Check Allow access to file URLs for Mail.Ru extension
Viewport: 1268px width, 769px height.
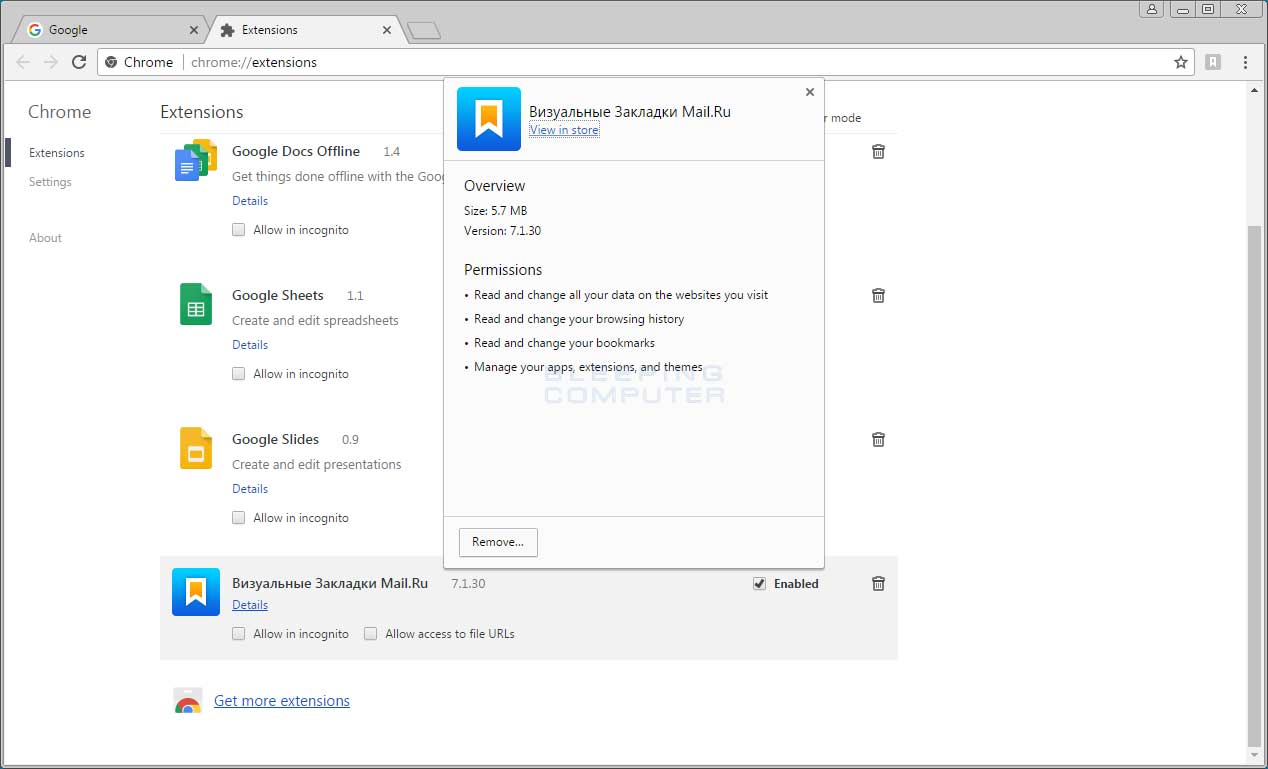[x=370, y=633]
